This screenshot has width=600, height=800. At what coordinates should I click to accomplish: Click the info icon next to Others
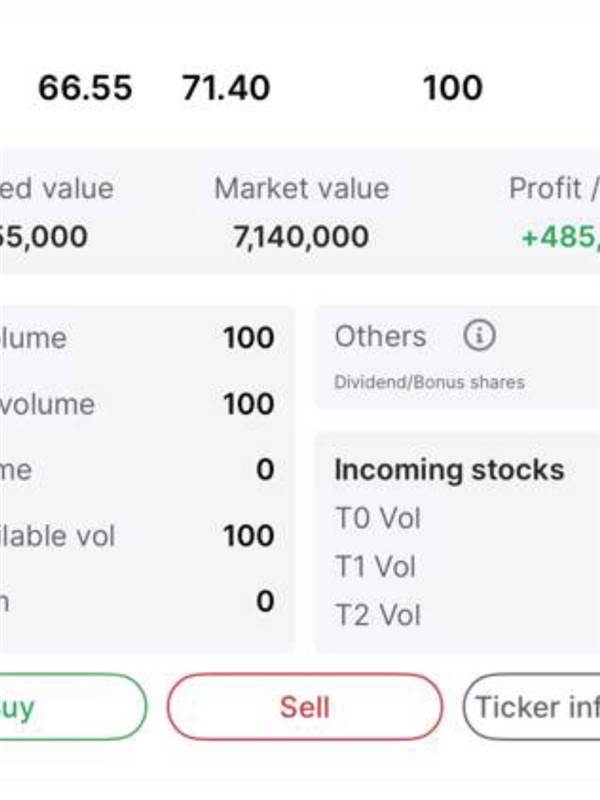[479, 336]
